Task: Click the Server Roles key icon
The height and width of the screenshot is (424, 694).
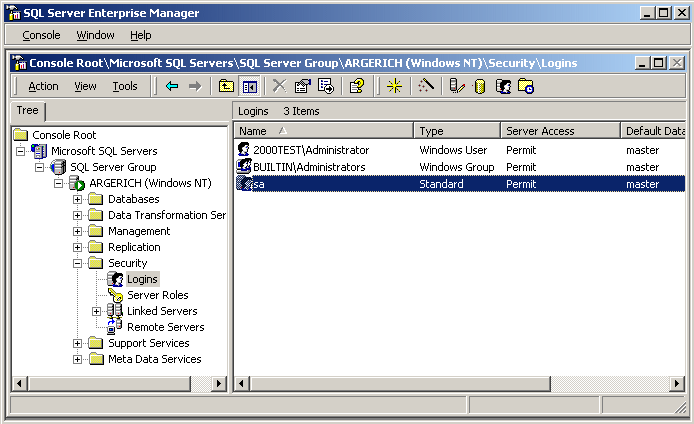Action: pyautogui.click(x=116, y=295)
